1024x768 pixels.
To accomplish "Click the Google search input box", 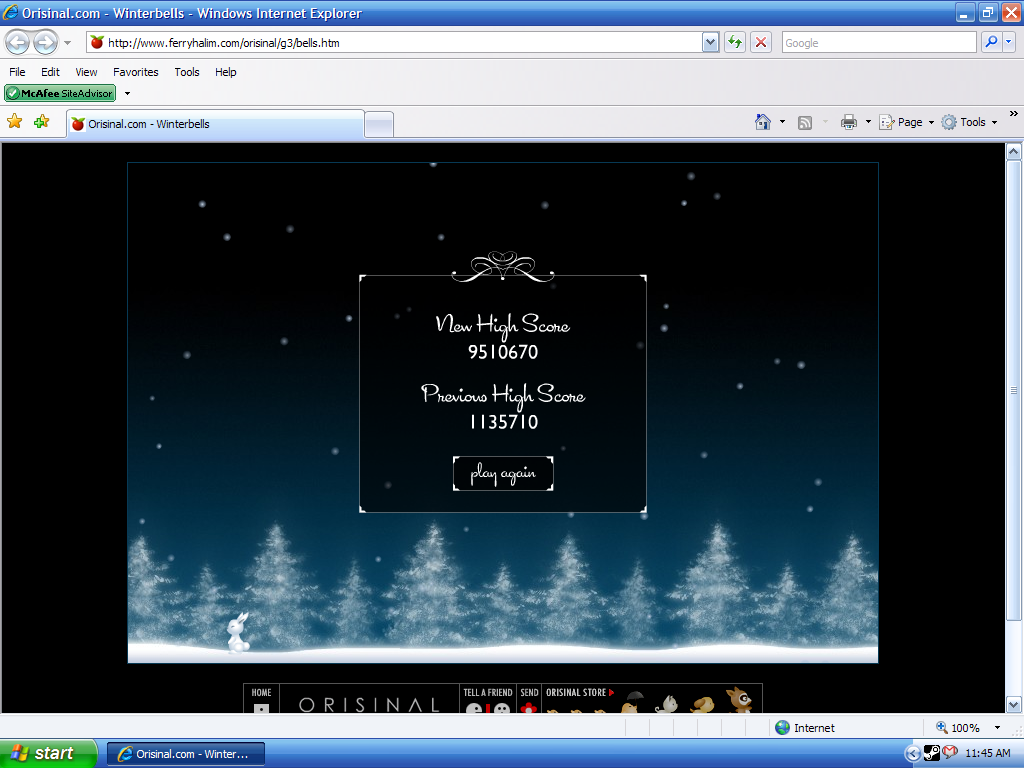I will coord(878,43).
